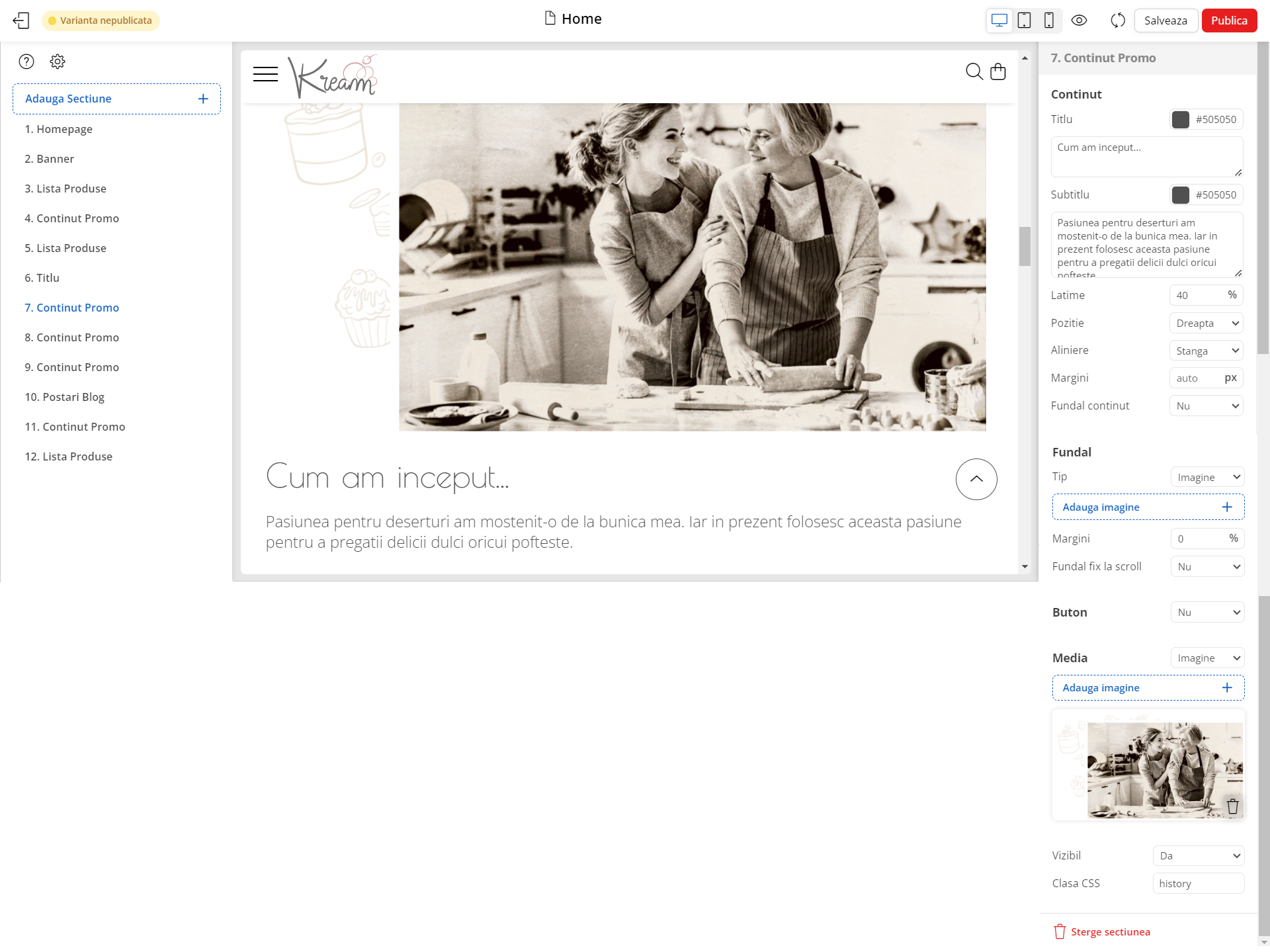Screen dimensions: 1270x952
Task: Click the shopping bag icon
Action: point(997,71)
